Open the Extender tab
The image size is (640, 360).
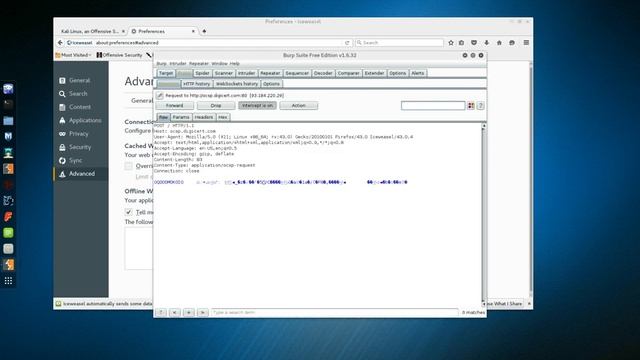(x=374, y=73)
